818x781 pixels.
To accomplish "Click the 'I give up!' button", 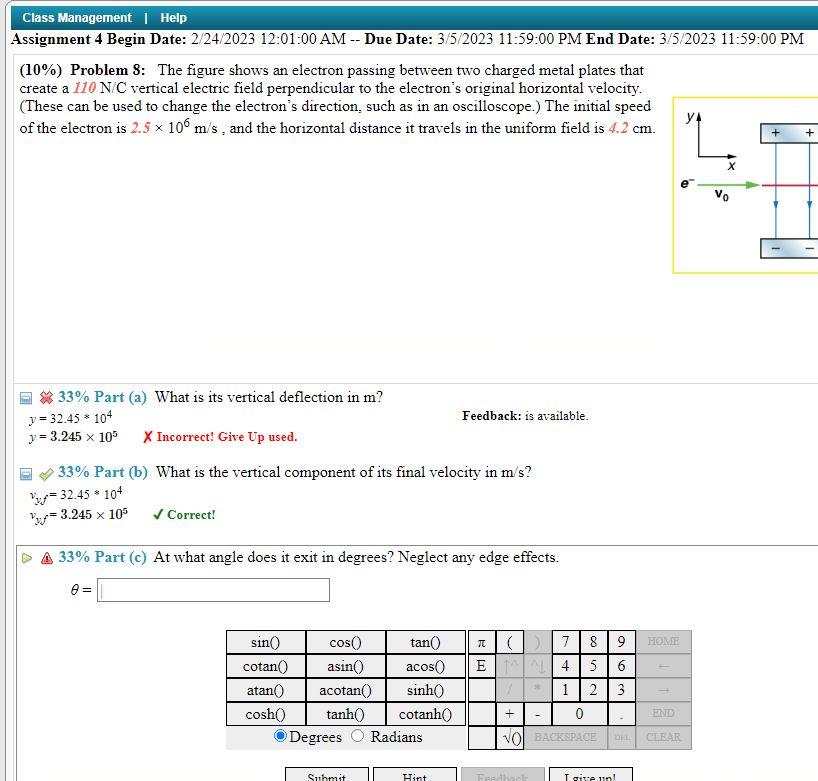I will 589,775.
